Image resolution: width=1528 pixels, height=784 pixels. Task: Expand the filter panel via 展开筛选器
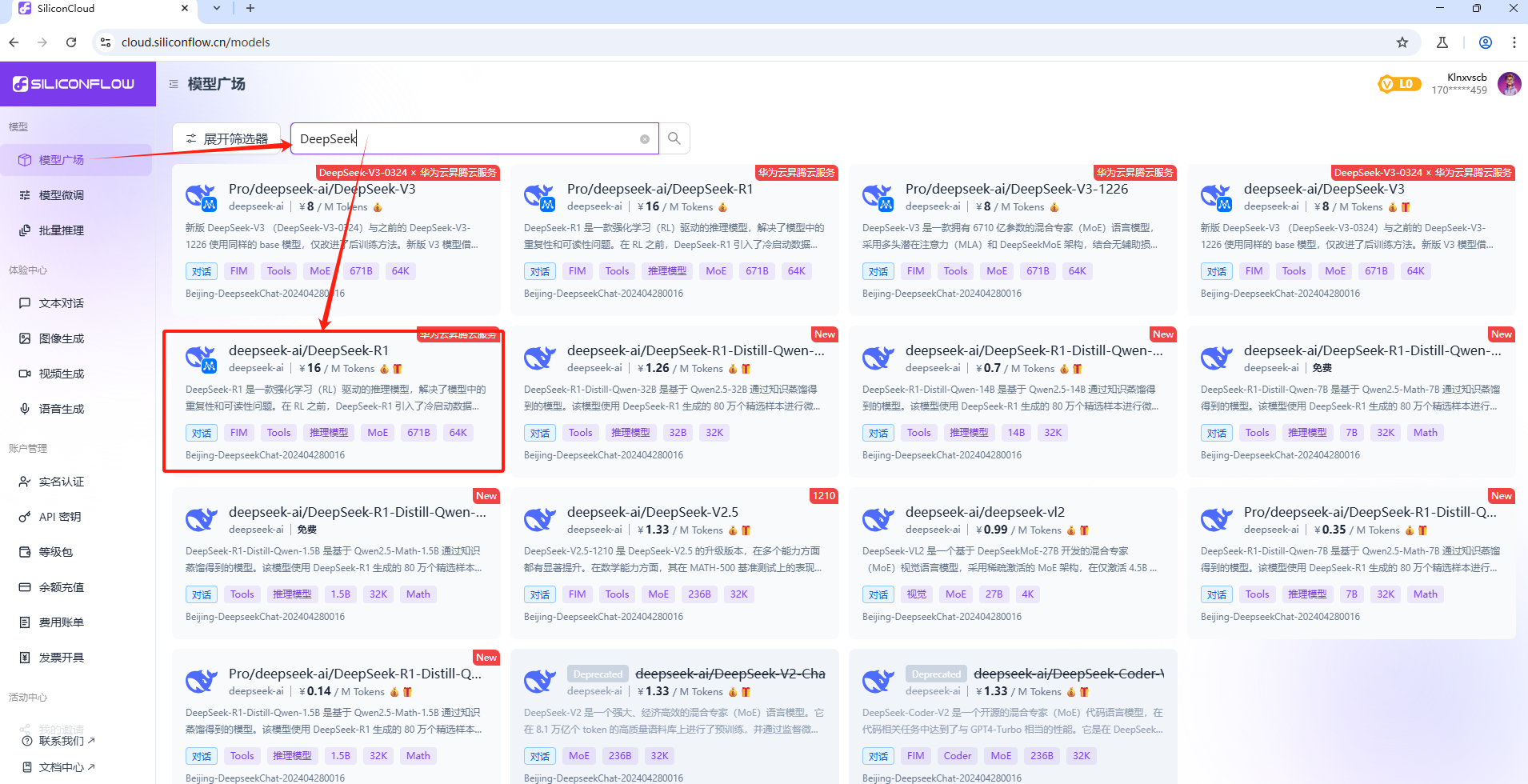pyautogui.click(x=226, y=138)
